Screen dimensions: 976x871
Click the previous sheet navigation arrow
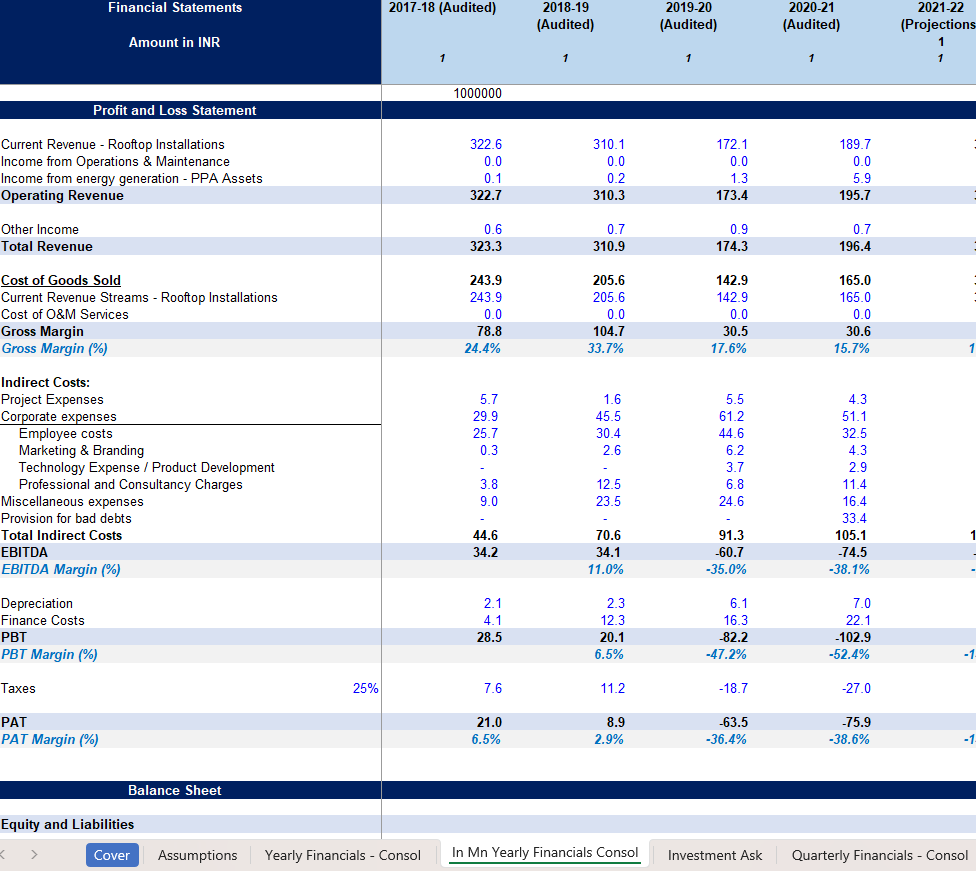[x=8, y=855]
